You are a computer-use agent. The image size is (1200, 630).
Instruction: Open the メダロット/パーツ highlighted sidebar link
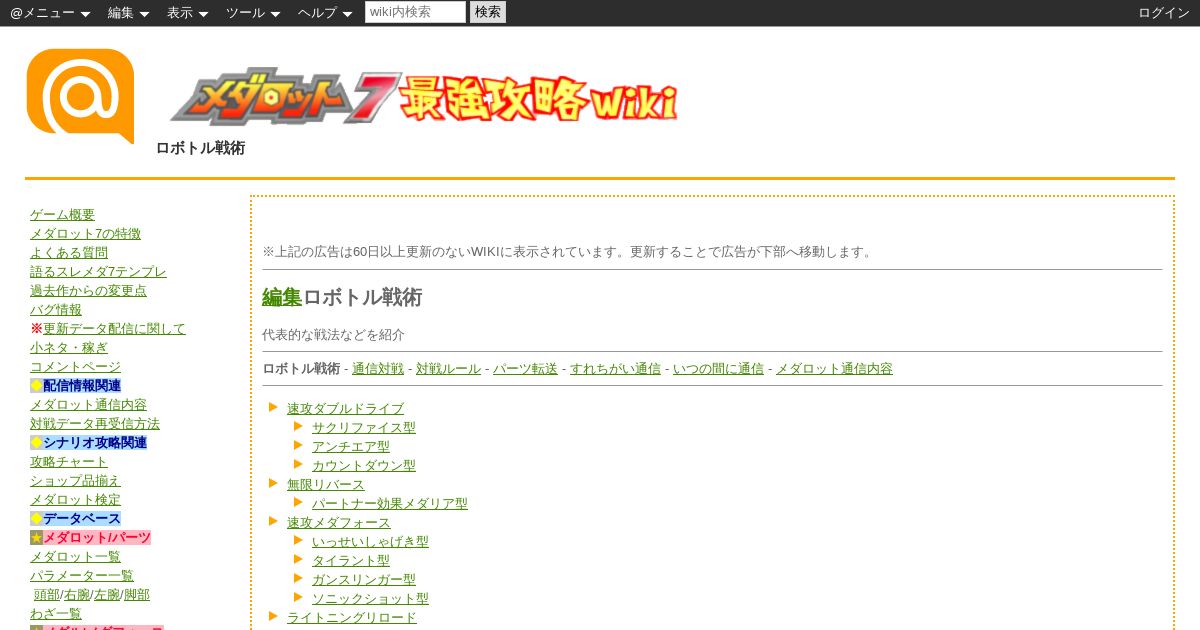[97, 538]
